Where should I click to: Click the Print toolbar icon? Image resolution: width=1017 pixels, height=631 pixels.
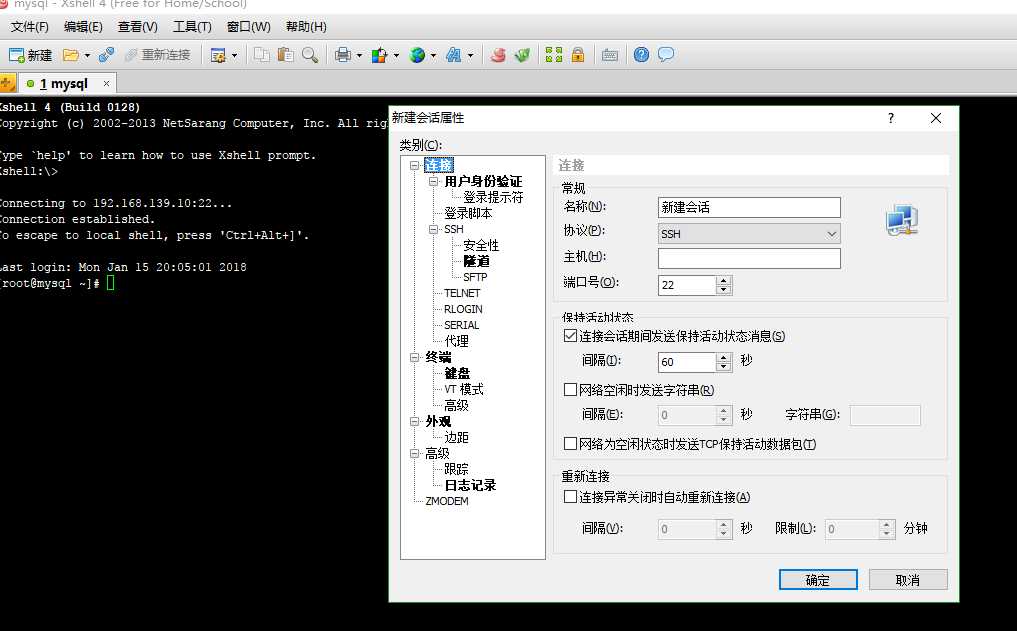343,55
